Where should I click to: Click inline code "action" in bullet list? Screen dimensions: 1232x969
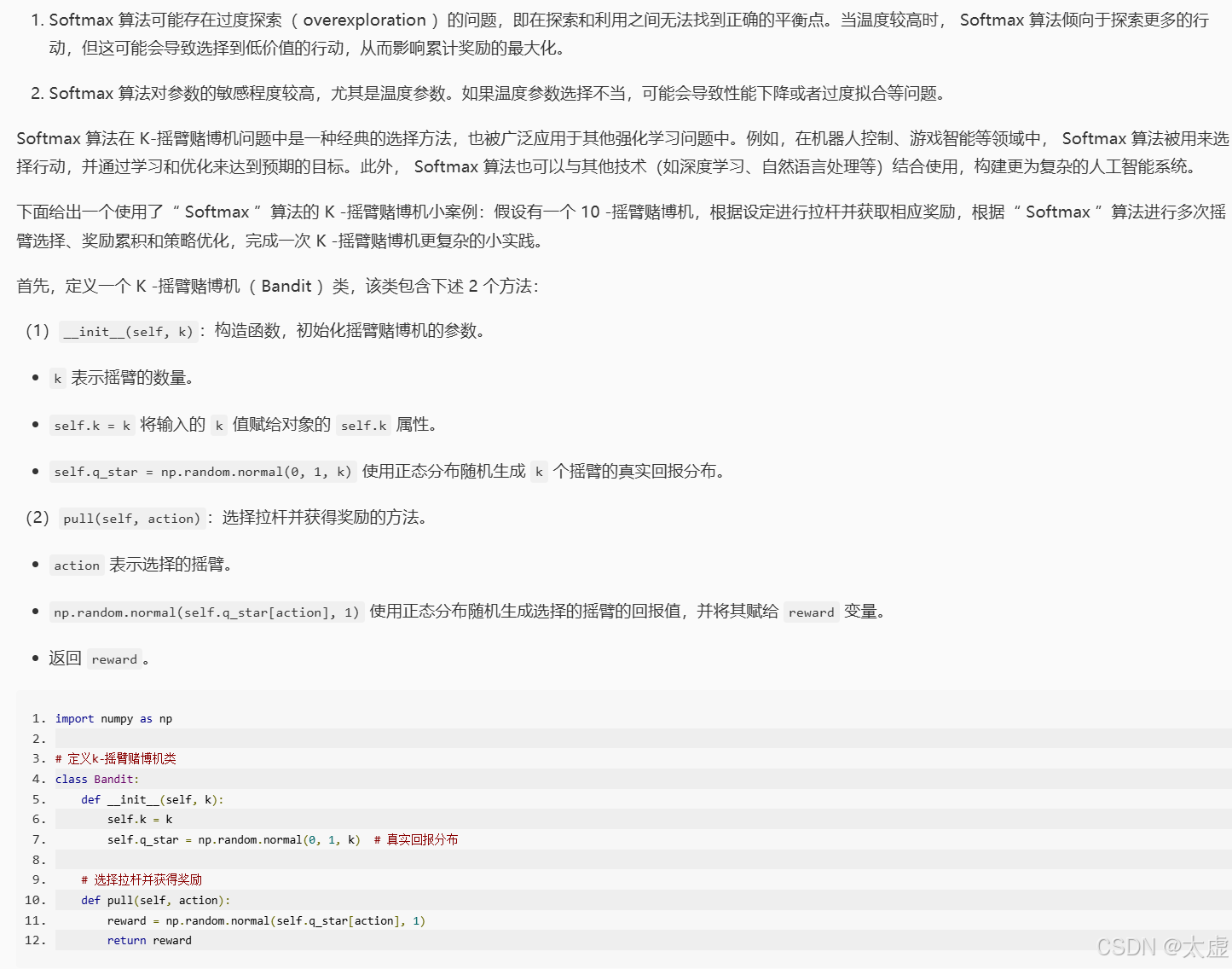[77, 565]
